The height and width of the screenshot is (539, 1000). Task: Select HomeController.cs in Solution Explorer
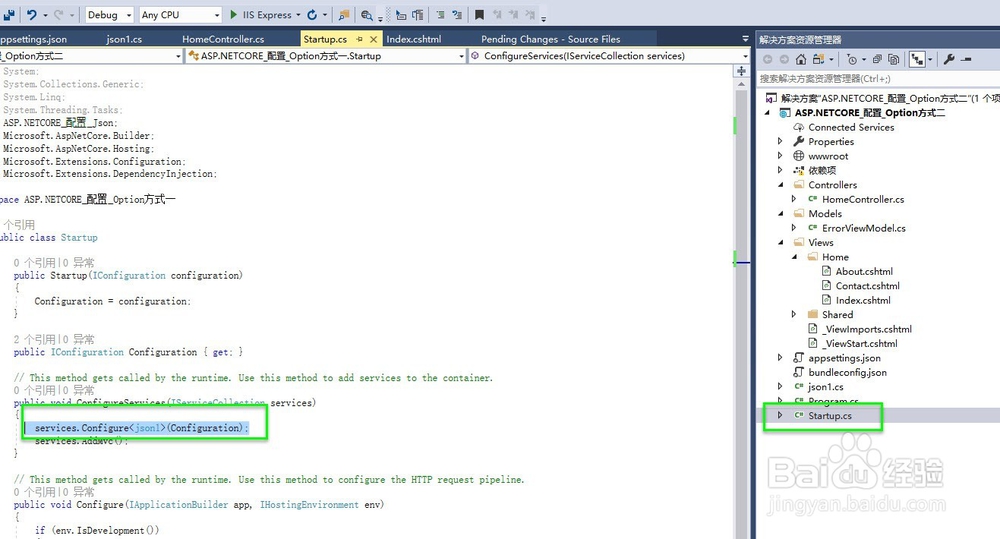point(863,199)
